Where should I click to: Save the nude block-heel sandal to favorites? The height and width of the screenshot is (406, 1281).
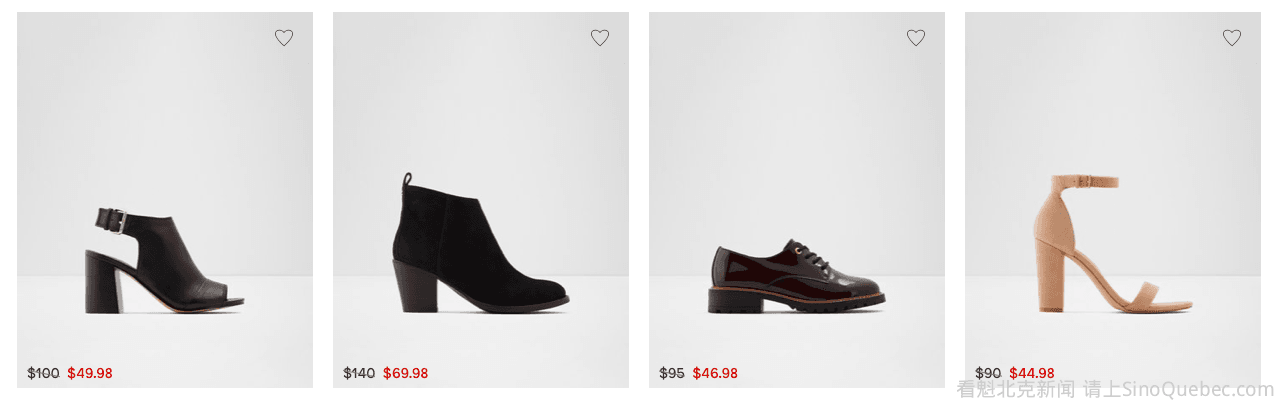click(x=1232, y=38)
